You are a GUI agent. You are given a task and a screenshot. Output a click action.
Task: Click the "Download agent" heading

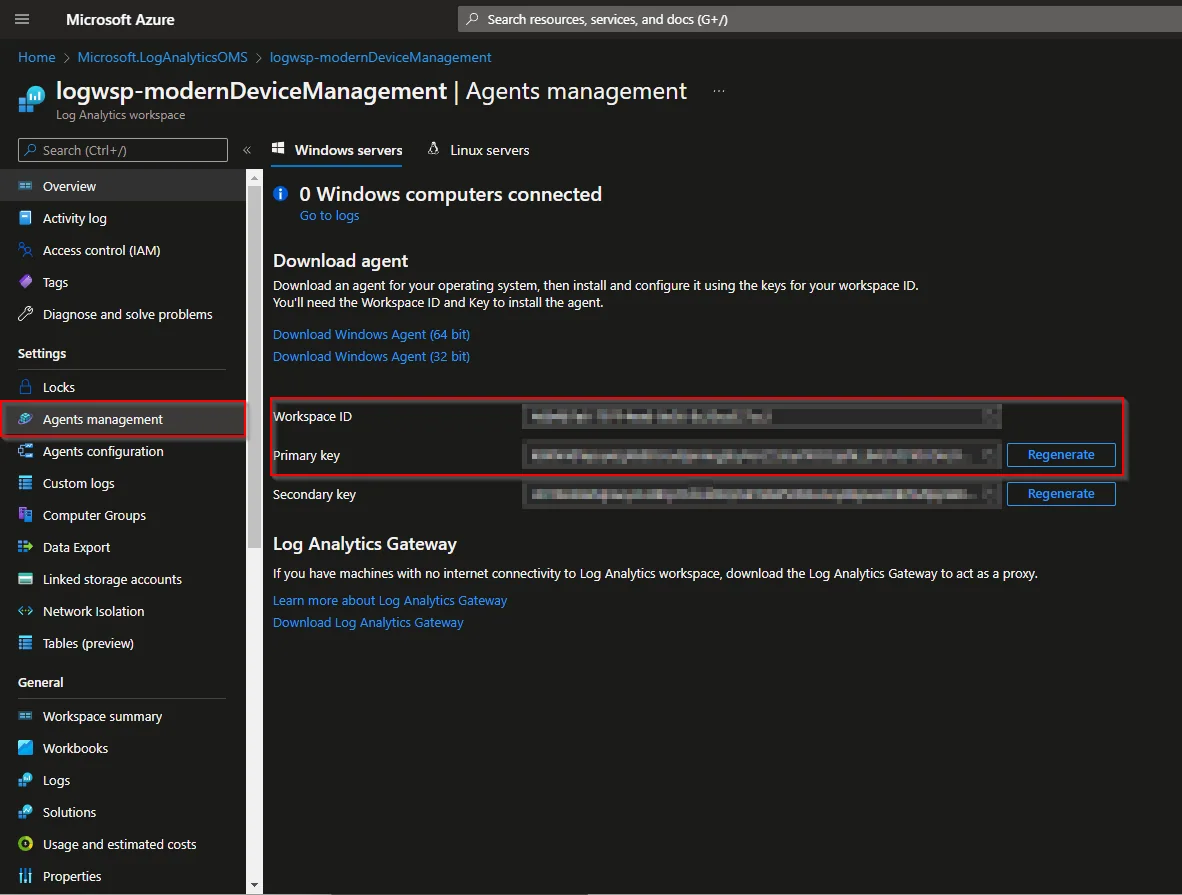(x=340, y=261)
